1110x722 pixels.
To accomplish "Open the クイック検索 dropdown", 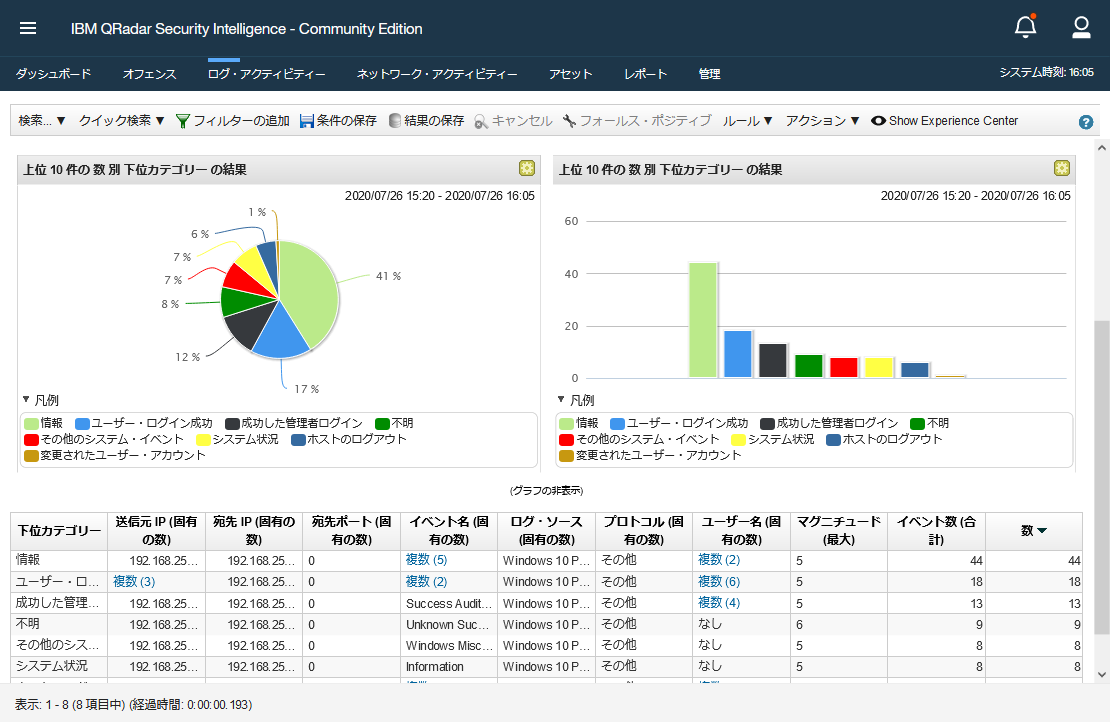I will [x=122, y=121].
